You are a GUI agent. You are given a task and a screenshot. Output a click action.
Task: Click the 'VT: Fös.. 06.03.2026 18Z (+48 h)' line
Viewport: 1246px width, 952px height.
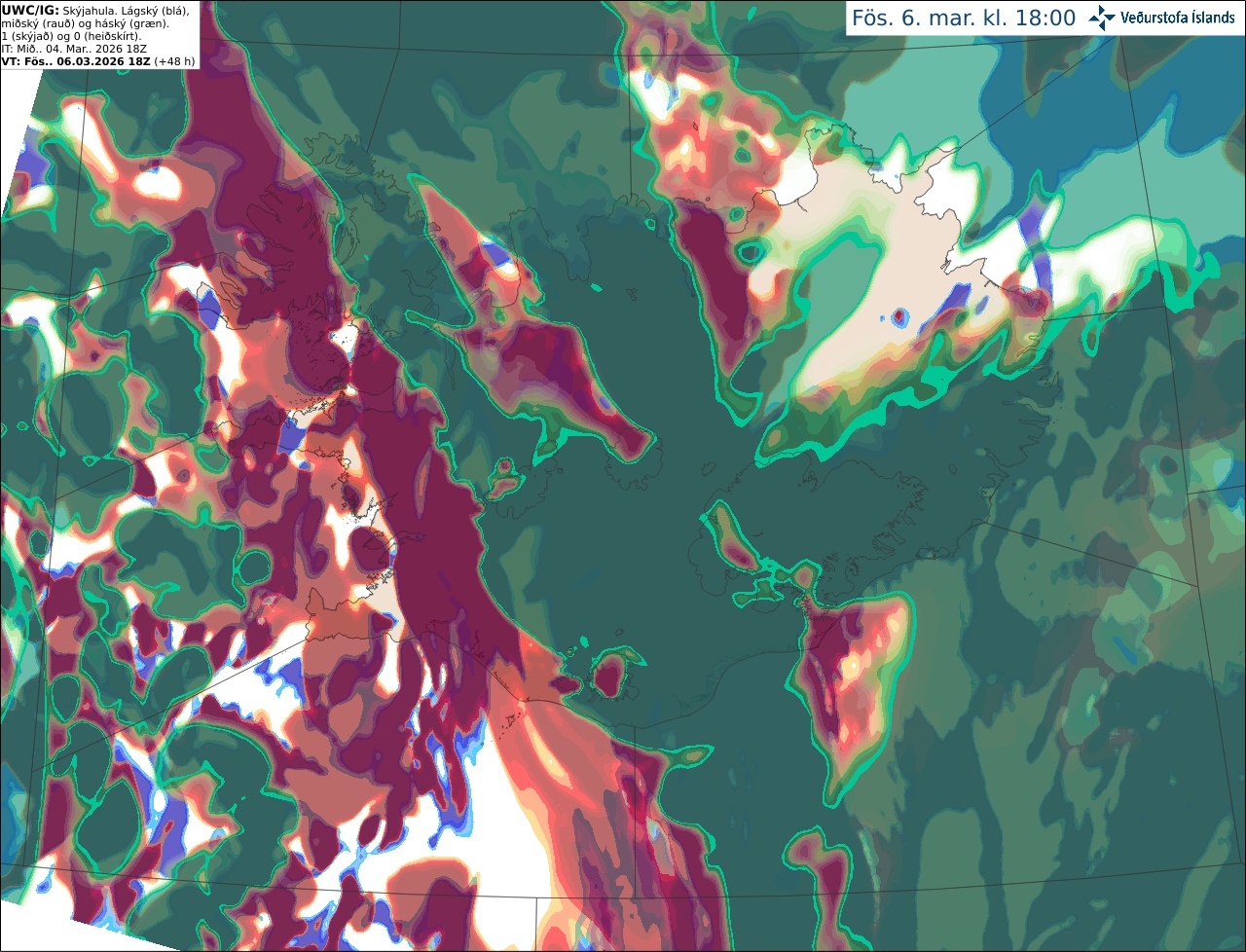[x=98, y=61]
